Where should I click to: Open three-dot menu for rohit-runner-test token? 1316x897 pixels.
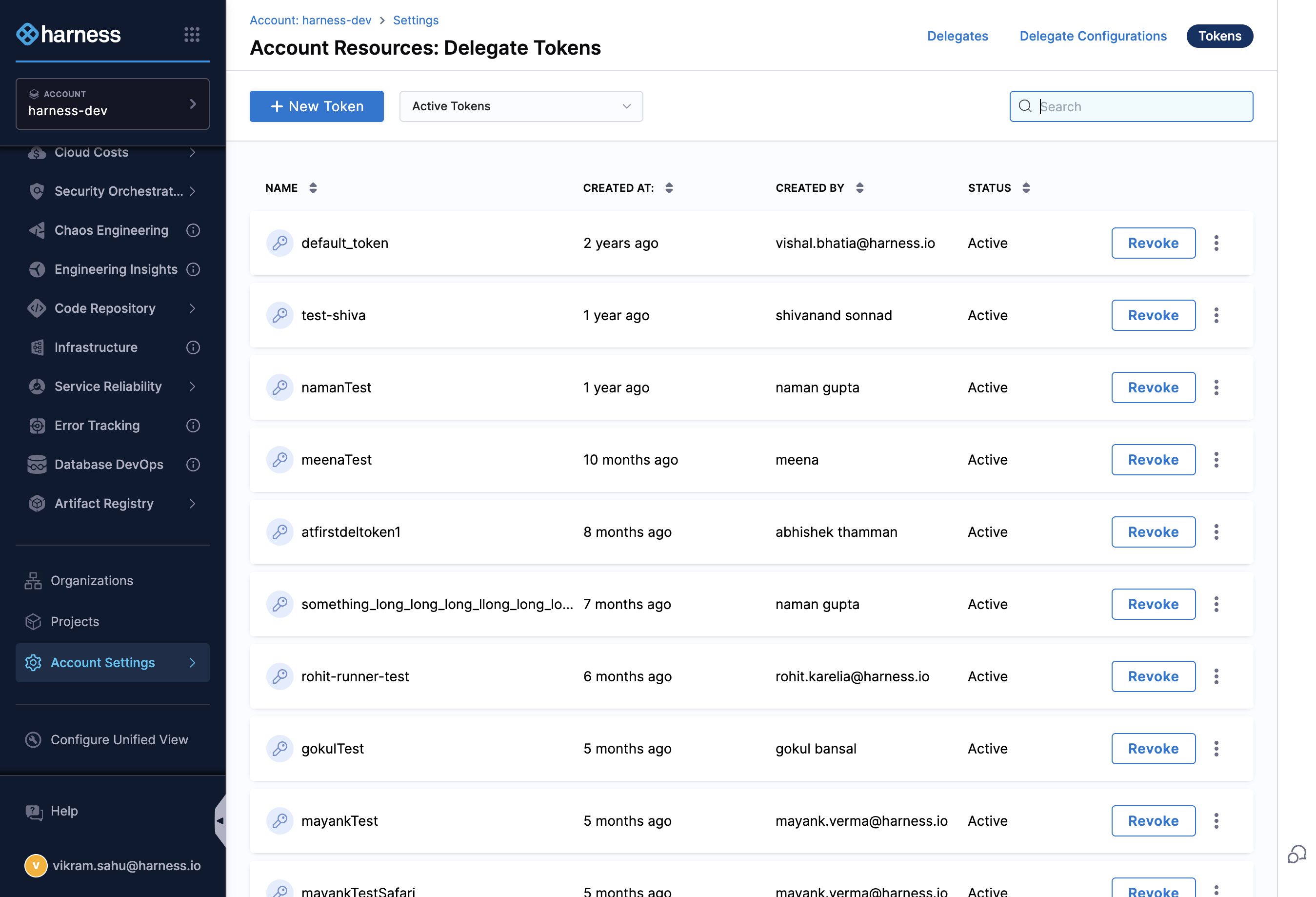point(1216,676)
